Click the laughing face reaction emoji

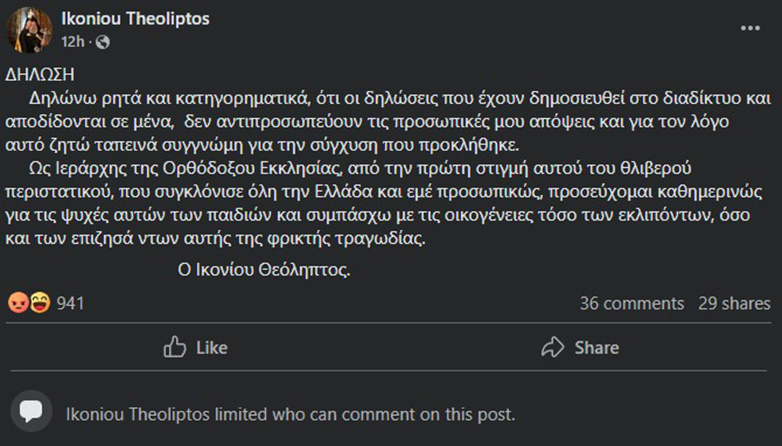(x=39, y=303)
